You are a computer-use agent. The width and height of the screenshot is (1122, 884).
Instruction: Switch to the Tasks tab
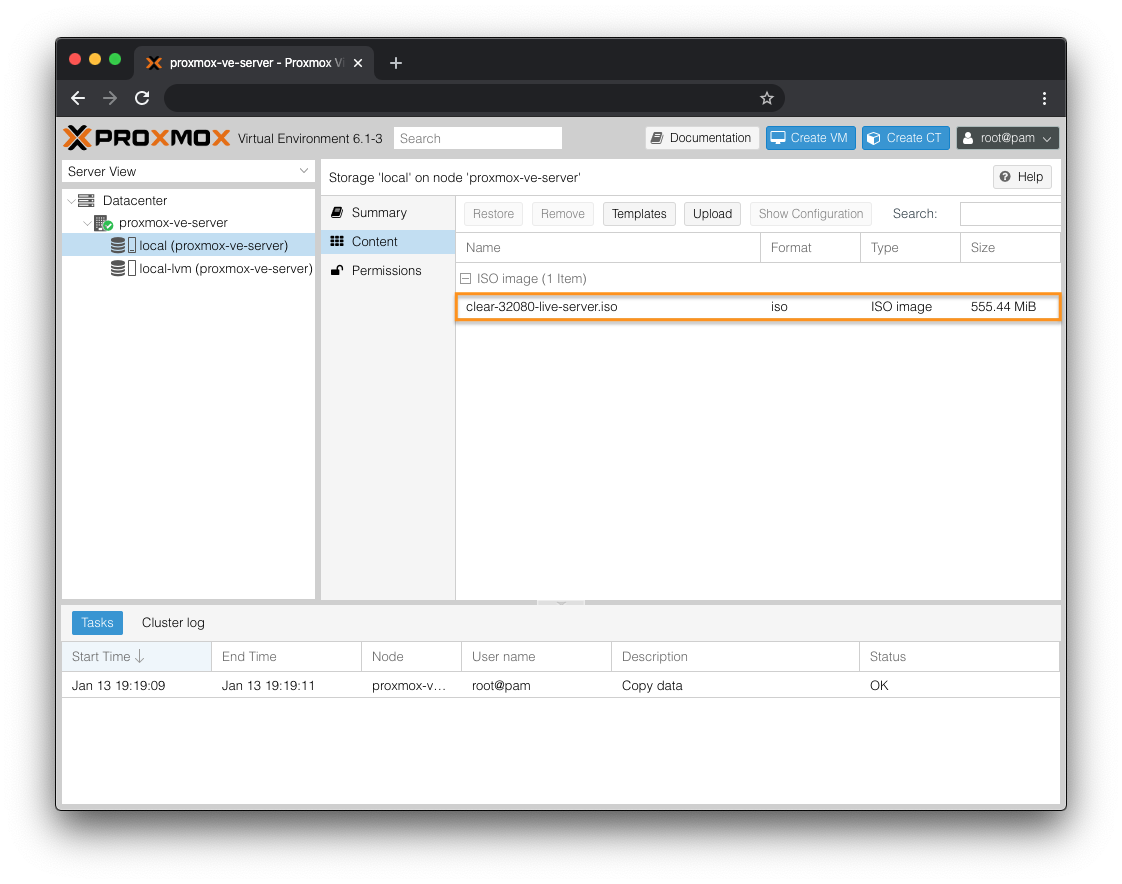coord(97,623)
